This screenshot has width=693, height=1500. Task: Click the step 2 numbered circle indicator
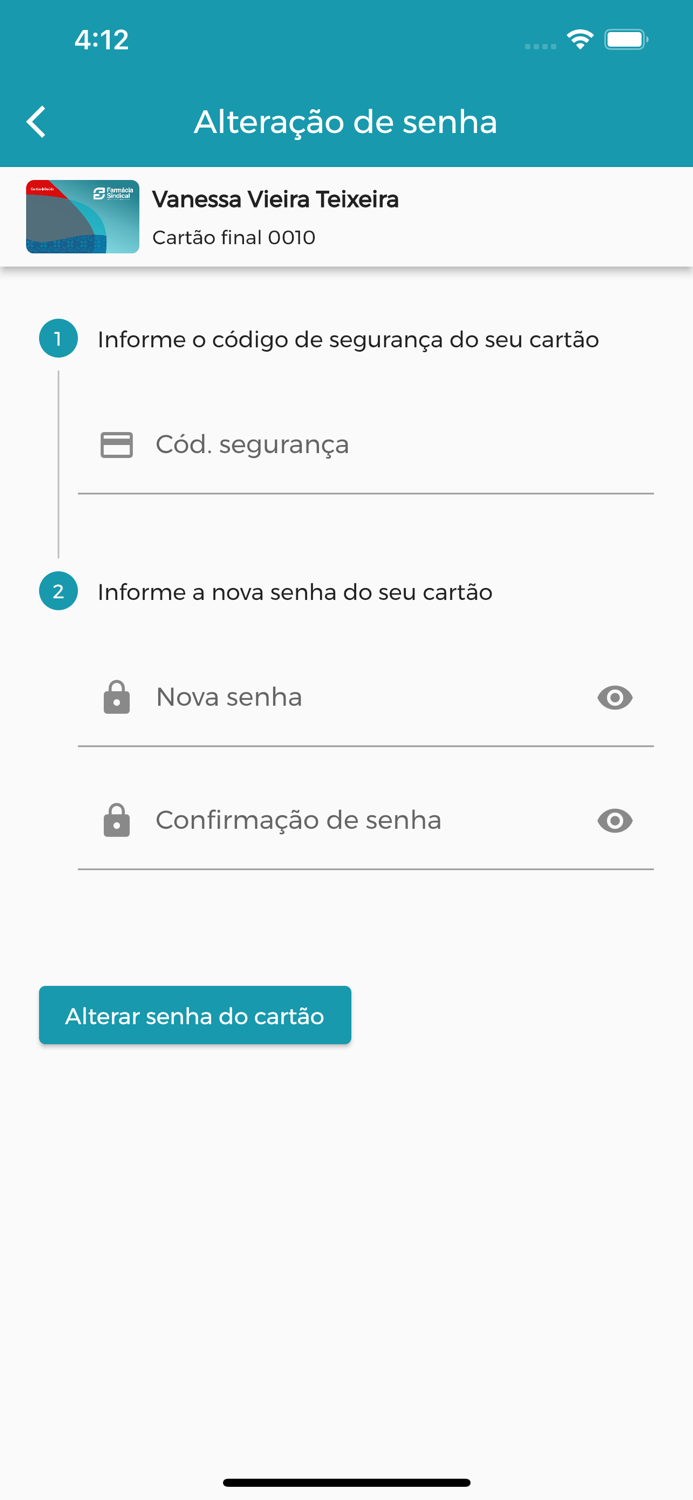58,591
